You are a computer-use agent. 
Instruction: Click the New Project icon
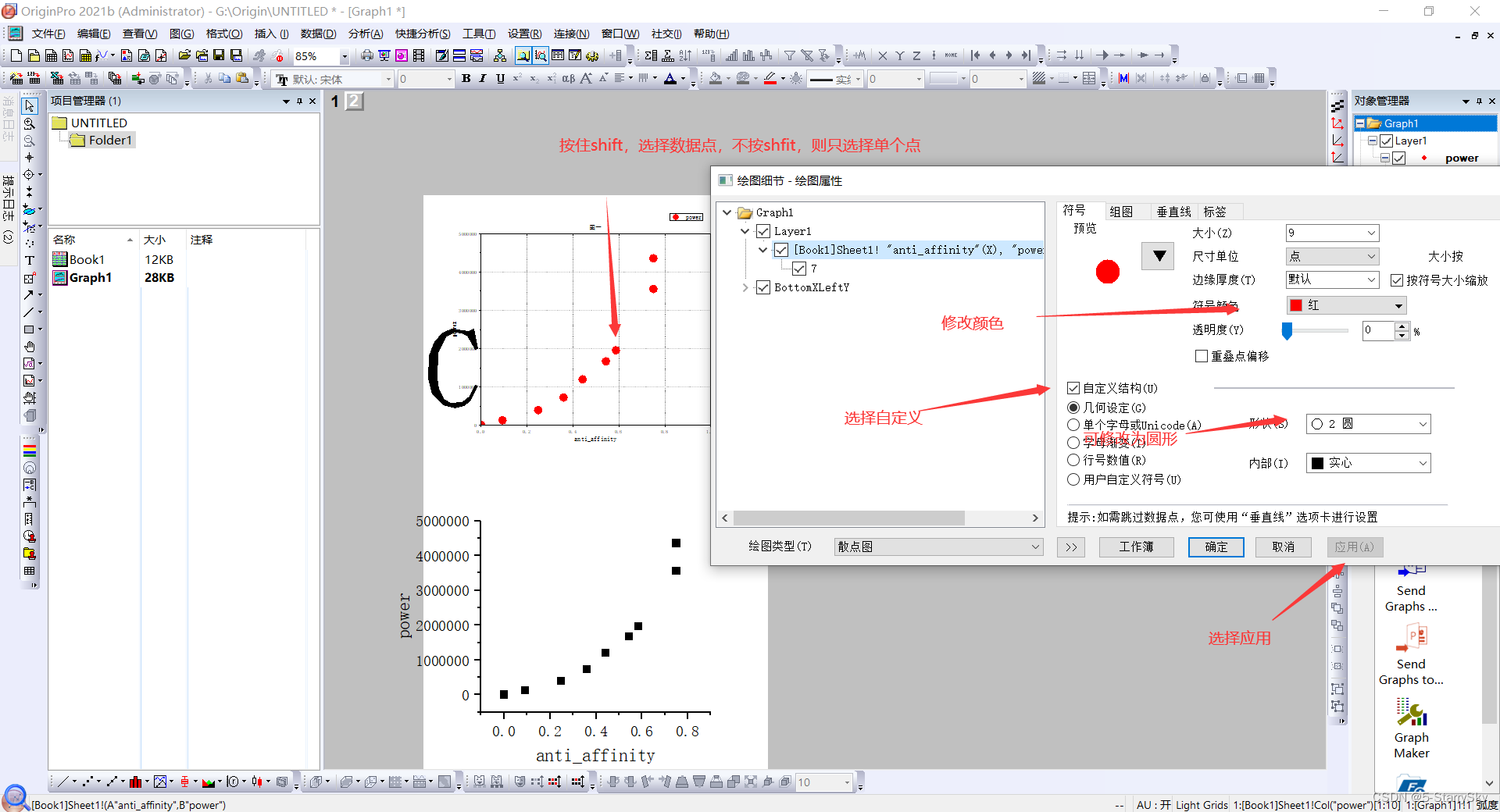(16, 55)
